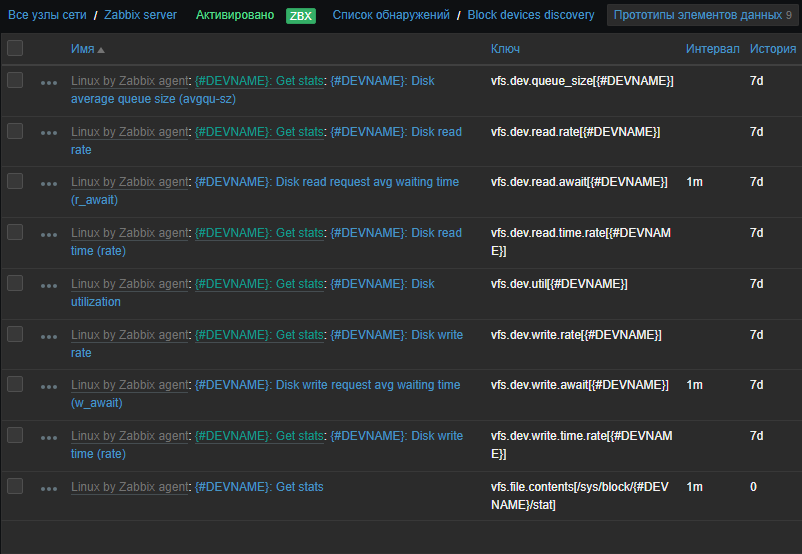Sort the table by Интервал column
The height and width of the screenshot is (554, 802).
pyautogui.click(x=712, y=49)
